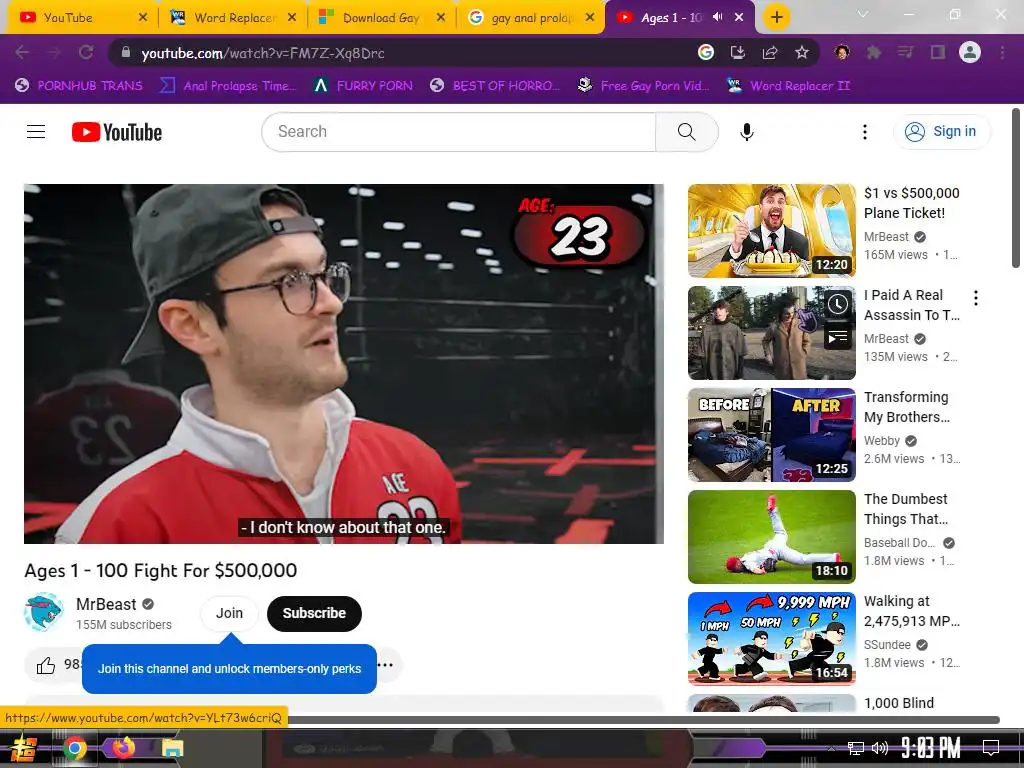Viewport: 1024px width, 768px height.
Task: Bookmark this page with the star icon
Action: coord(802,52)
